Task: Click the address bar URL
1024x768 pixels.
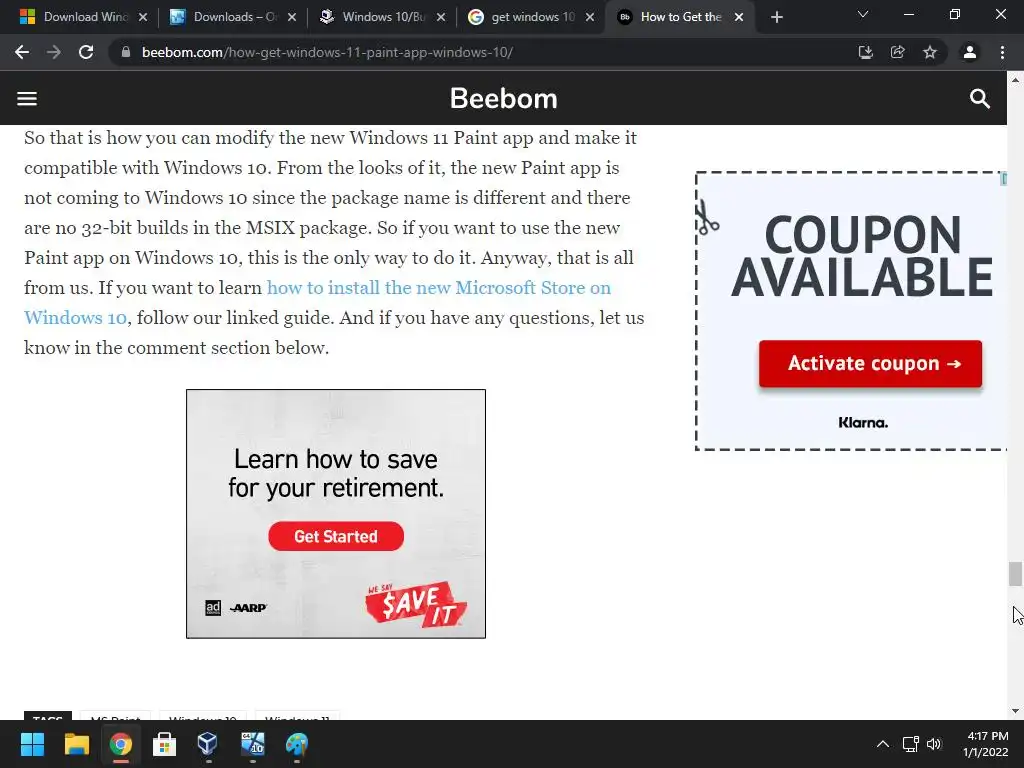Action: tap(327, 52)
